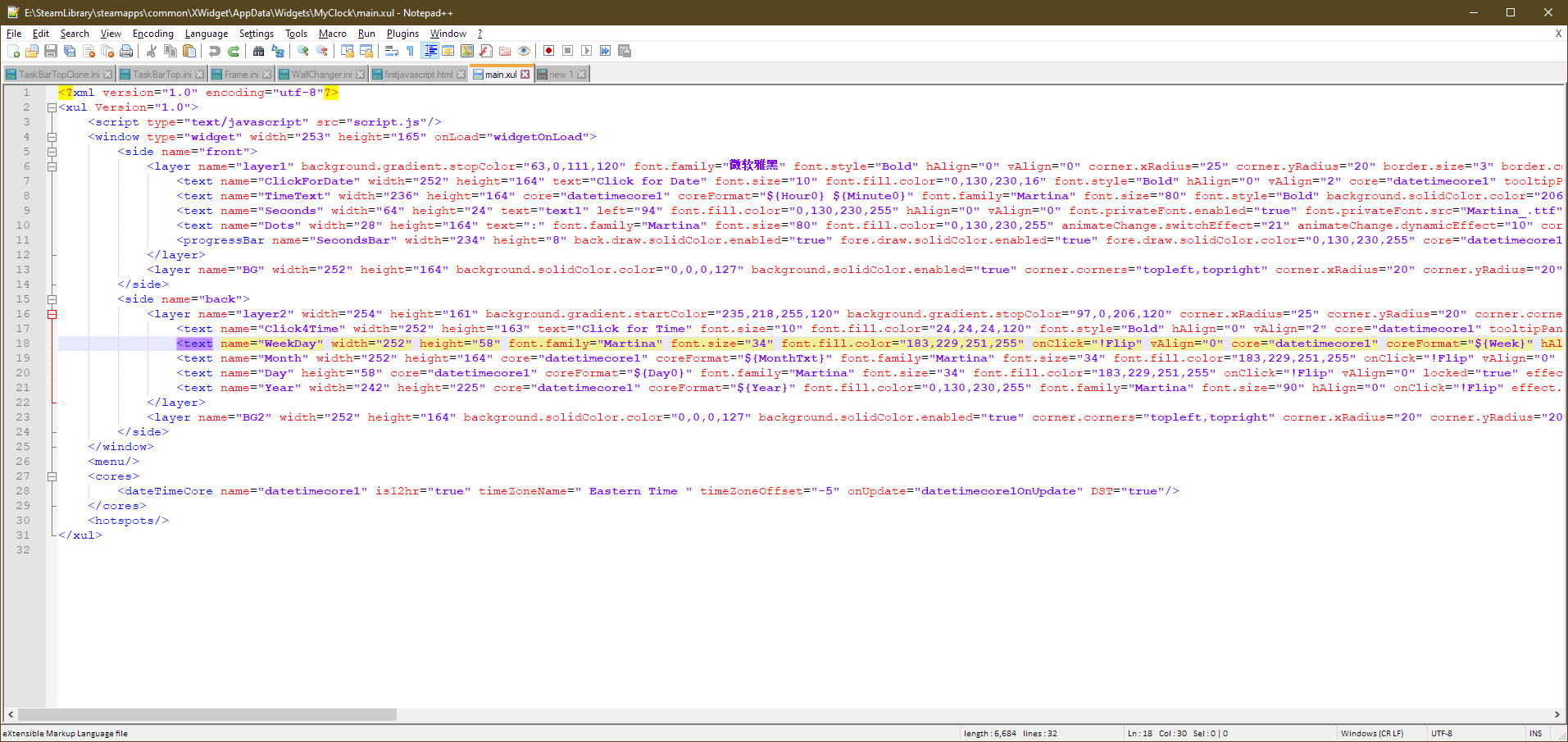
Task: Toggle Show All Characters pilcrow icon
Action: point(411,51)
